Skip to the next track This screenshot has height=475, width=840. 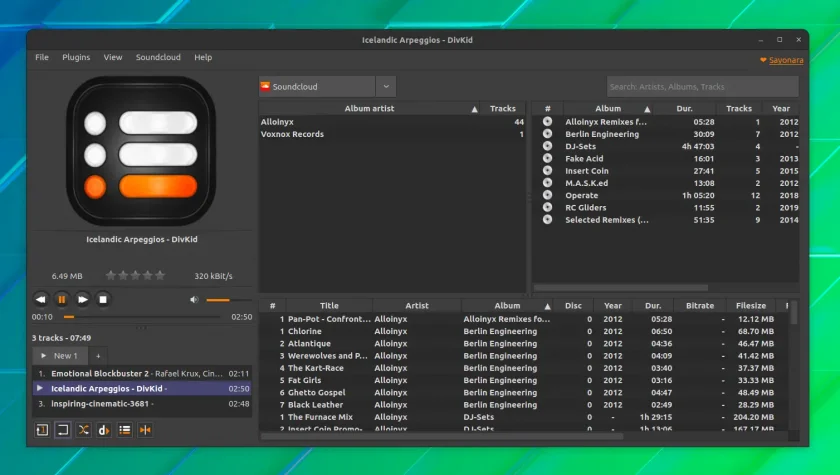[82, 299]
